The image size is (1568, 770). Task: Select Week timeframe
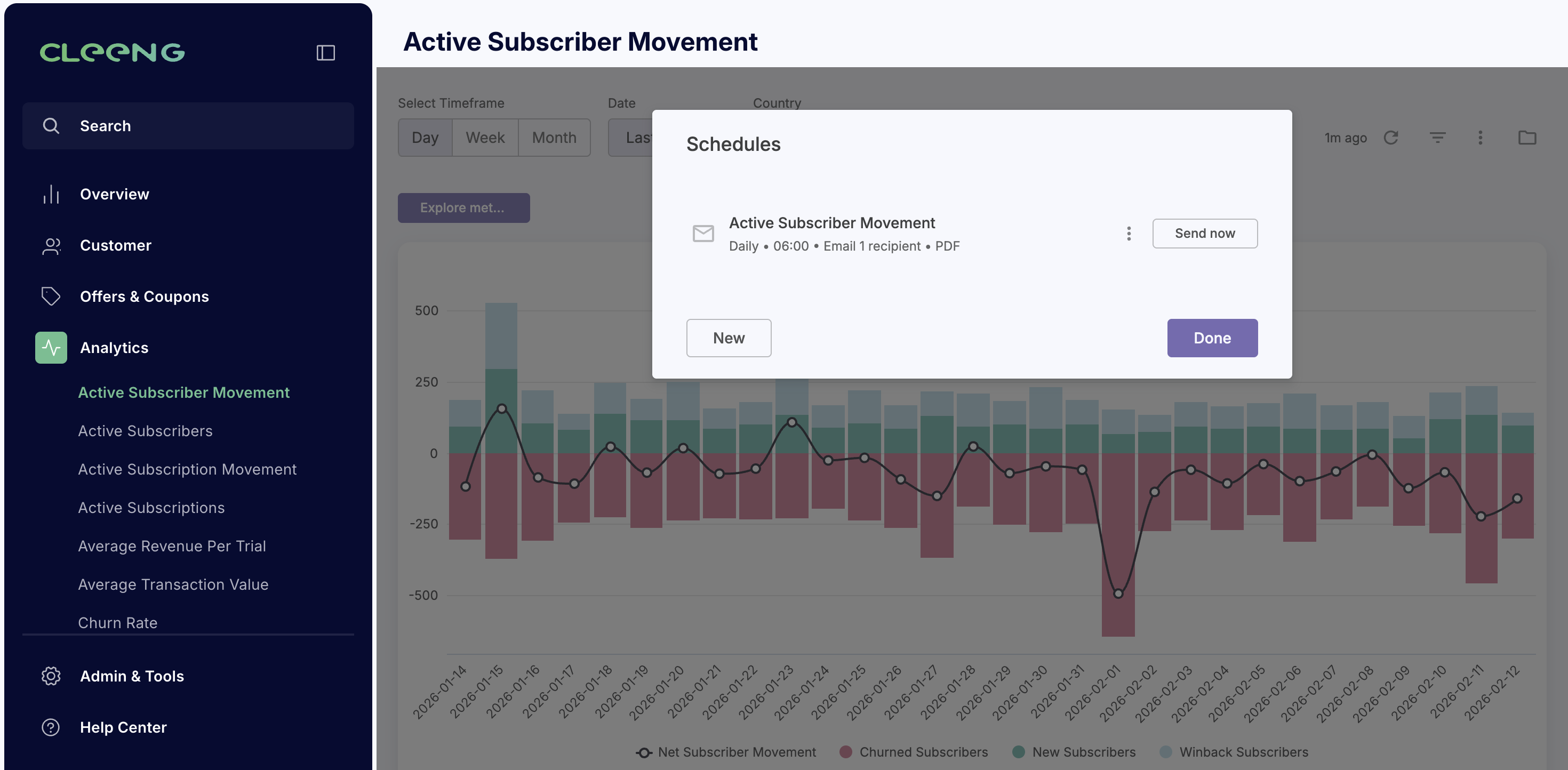pyautogui.click(x=485, y=138)
